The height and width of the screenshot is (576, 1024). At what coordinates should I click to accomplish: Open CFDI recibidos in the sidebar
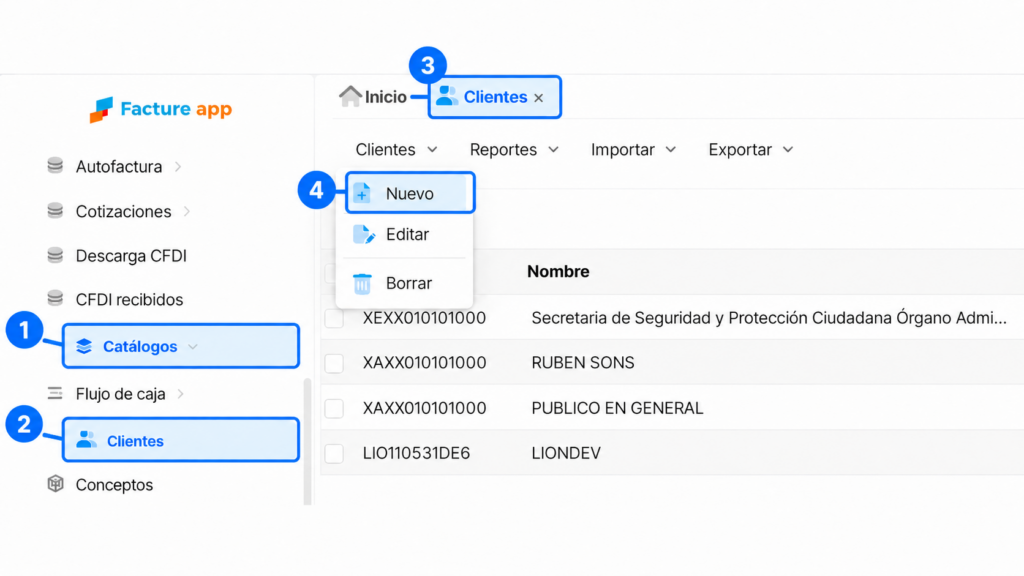pos(129,300)
